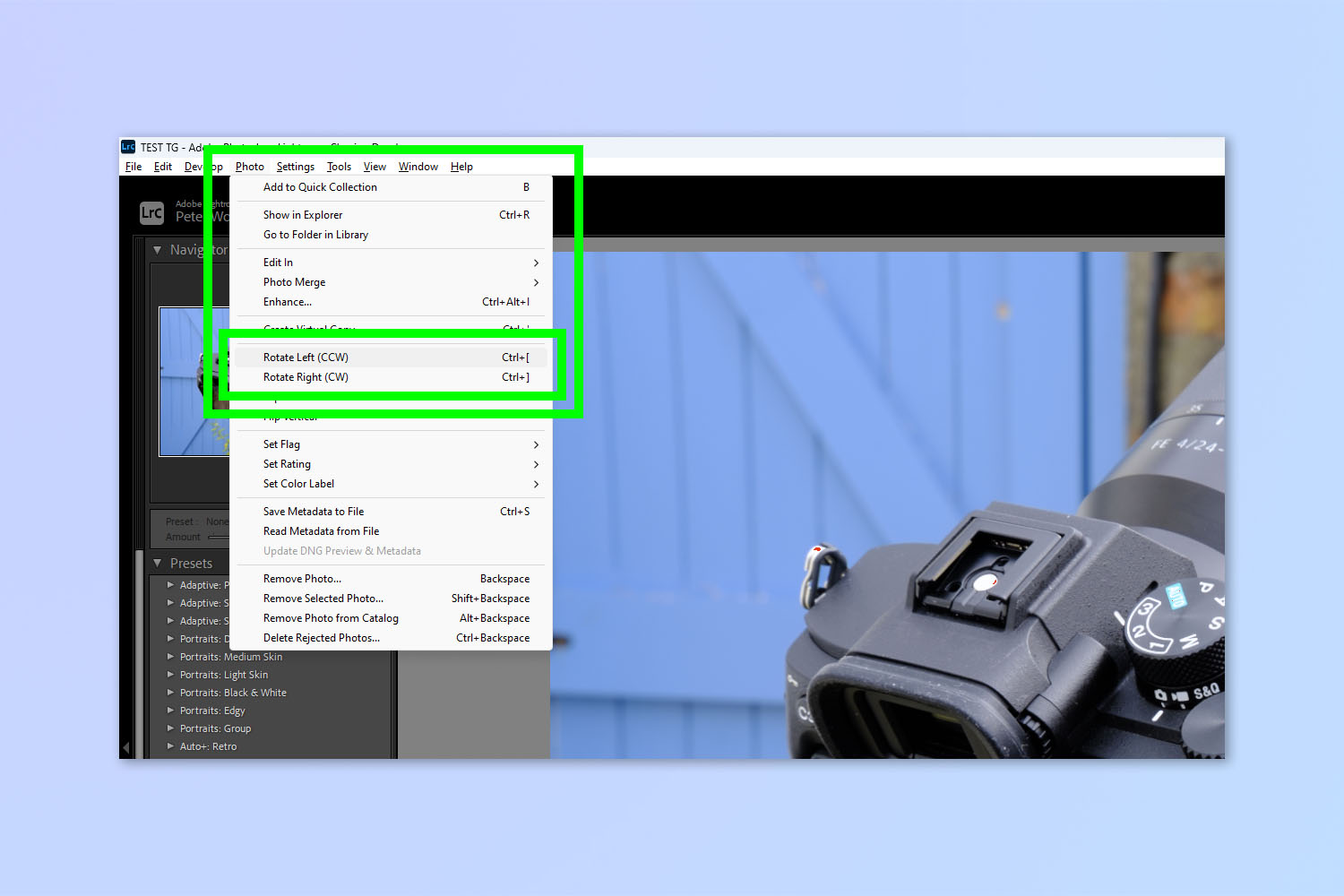The width and height of the screenshot is (1344, 896).
Task: Click the Navigator preview thumbnail
Action: click(x=194, y=382)
